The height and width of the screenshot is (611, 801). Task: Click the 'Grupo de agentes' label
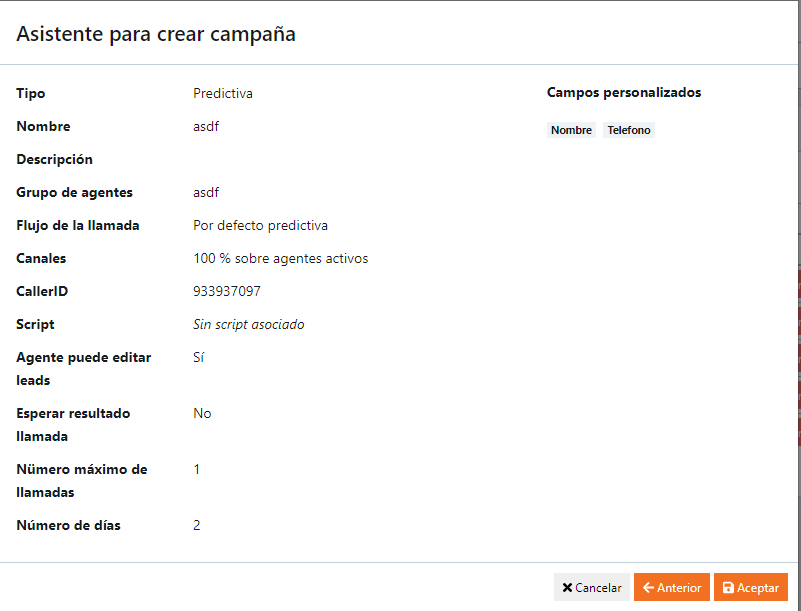[x=74, y=192]
